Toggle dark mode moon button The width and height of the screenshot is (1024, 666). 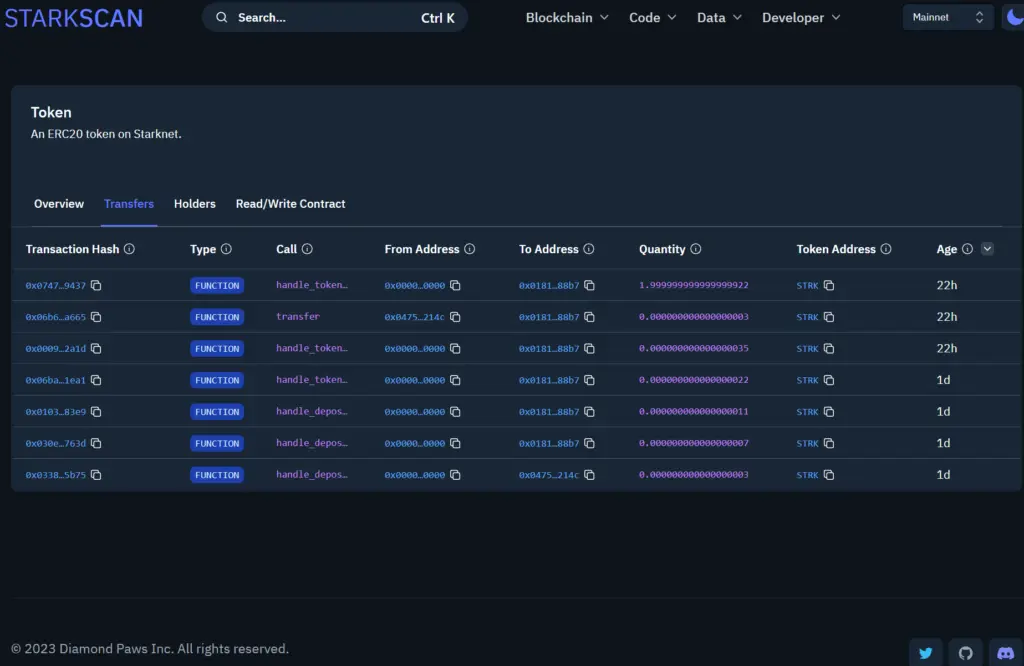click(x=1013, y=17)
